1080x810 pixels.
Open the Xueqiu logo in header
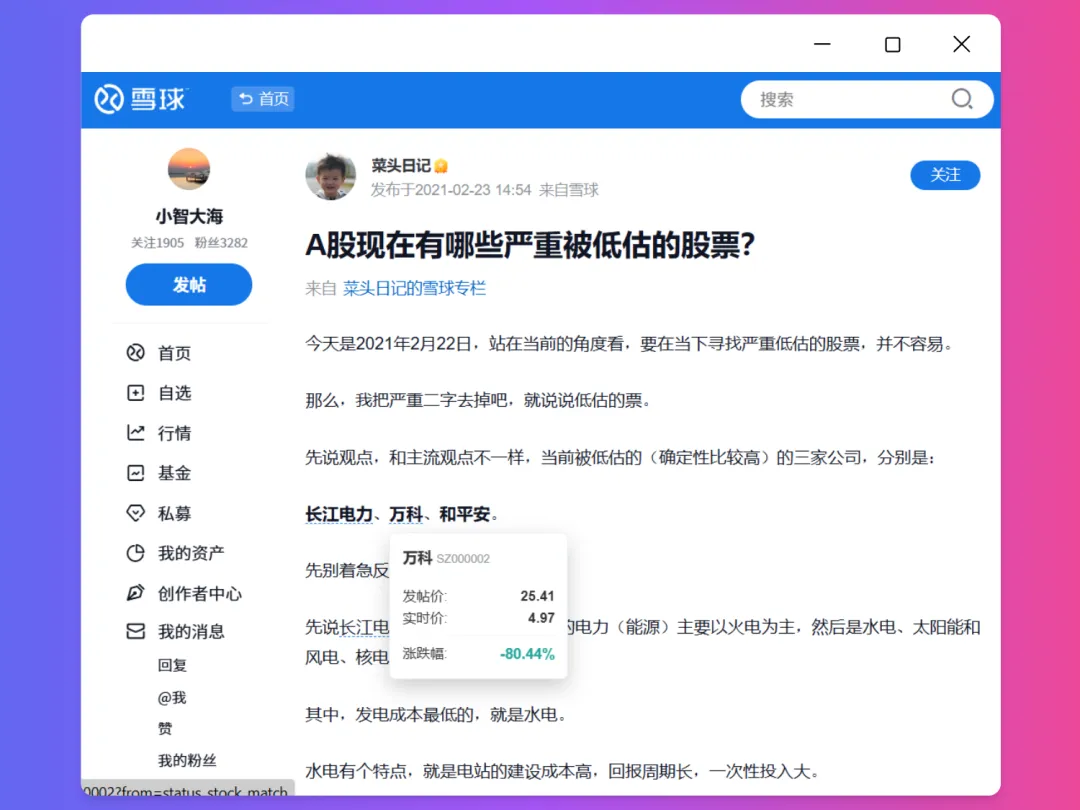(141, 99)
